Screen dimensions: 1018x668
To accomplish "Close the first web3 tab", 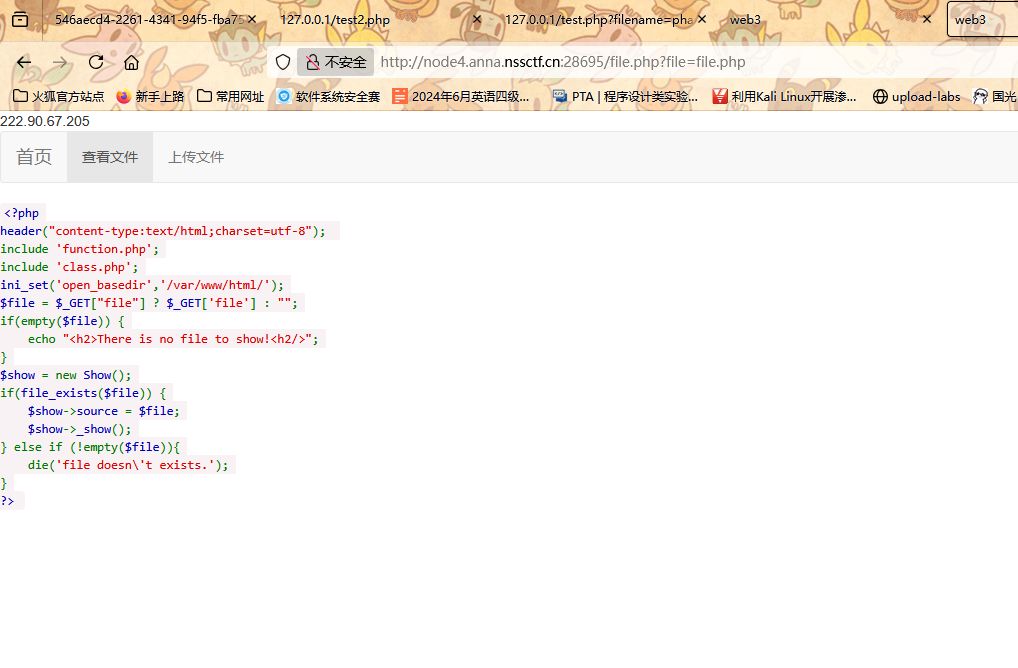I will click(926, 19).
